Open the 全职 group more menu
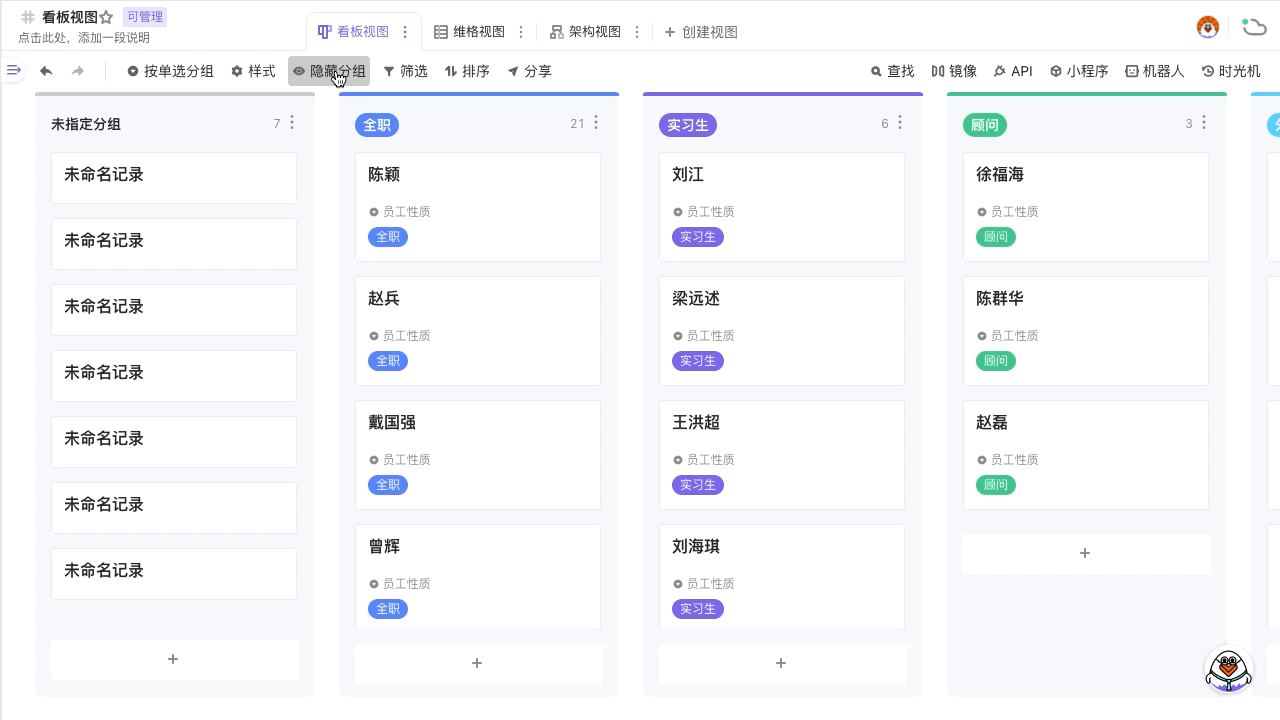The width and height of the screenshot is (1280, 720). pyautogui.click(x=596, y=122)
